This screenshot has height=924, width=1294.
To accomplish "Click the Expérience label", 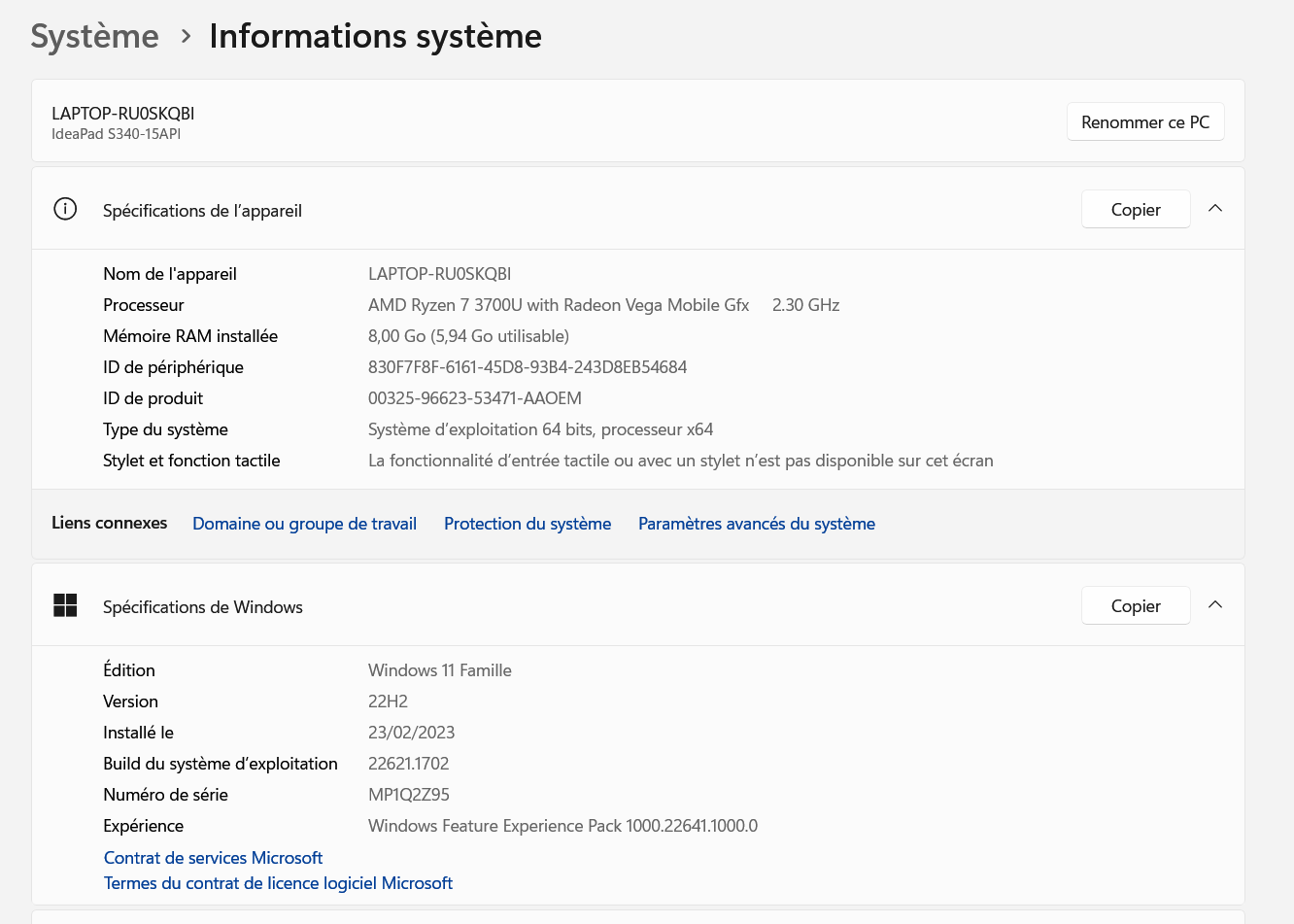I will click(143, 826).
